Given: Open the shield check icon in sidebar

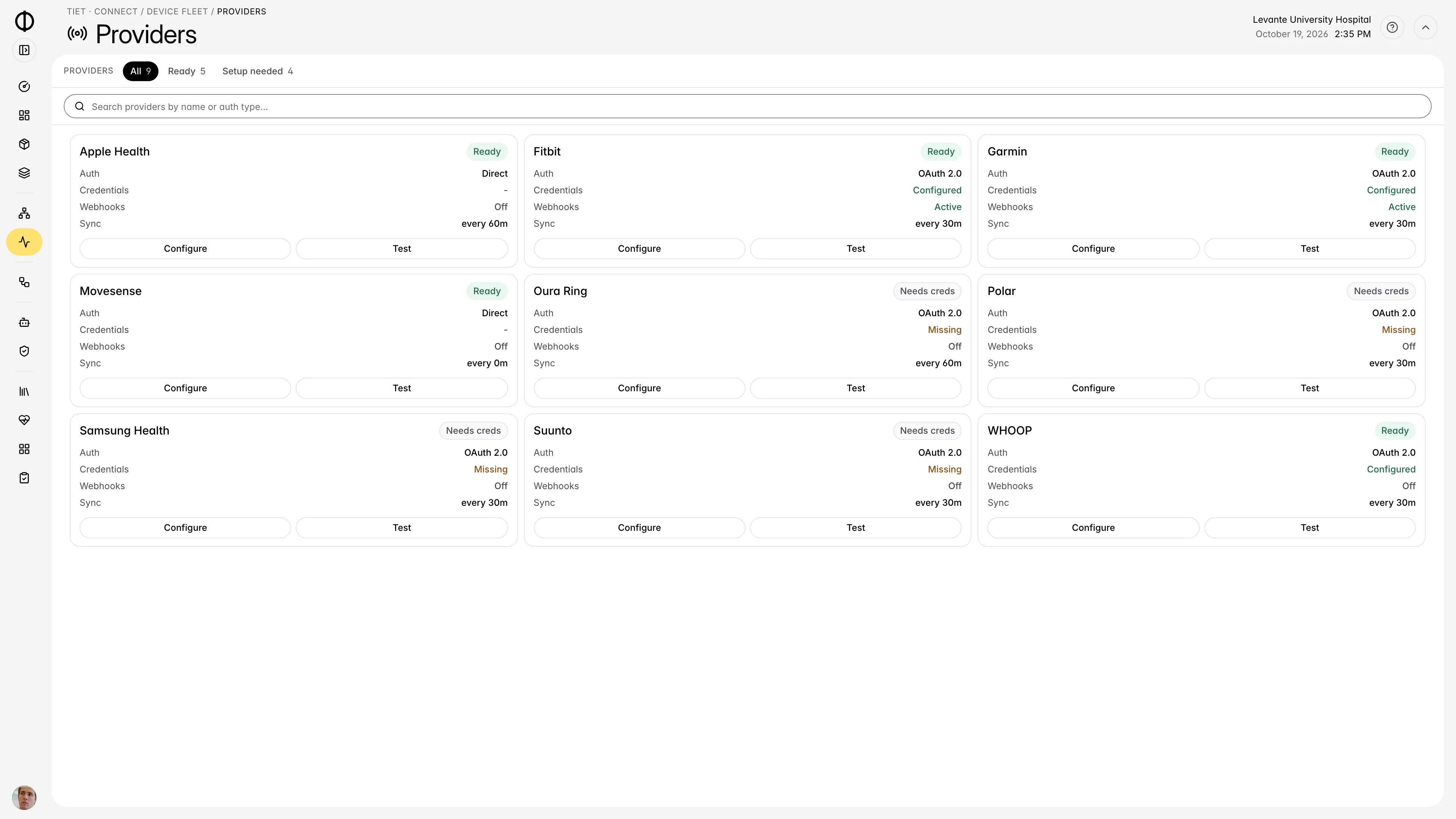Looking at the screenshot, I should pos(24,351).
